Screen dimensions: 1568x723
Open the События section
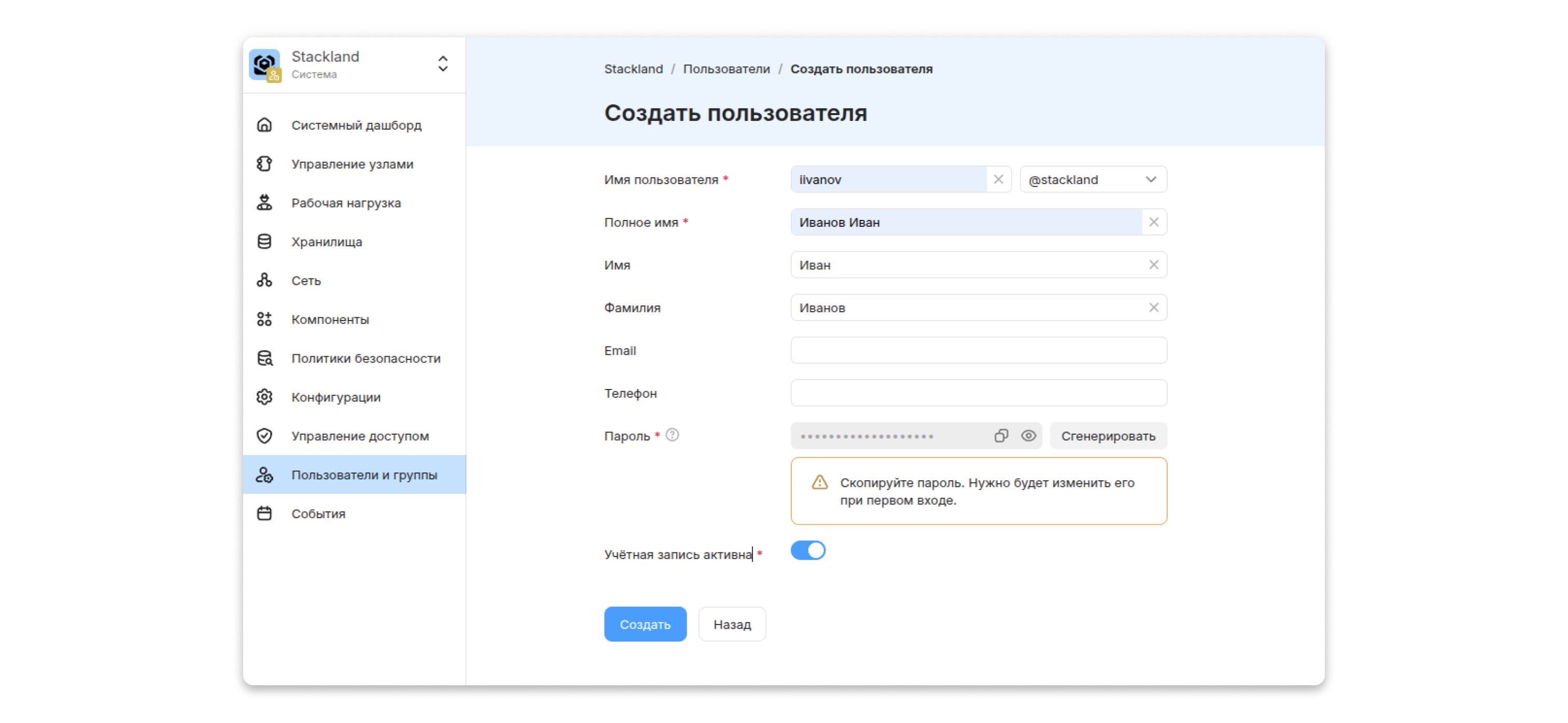354,513
